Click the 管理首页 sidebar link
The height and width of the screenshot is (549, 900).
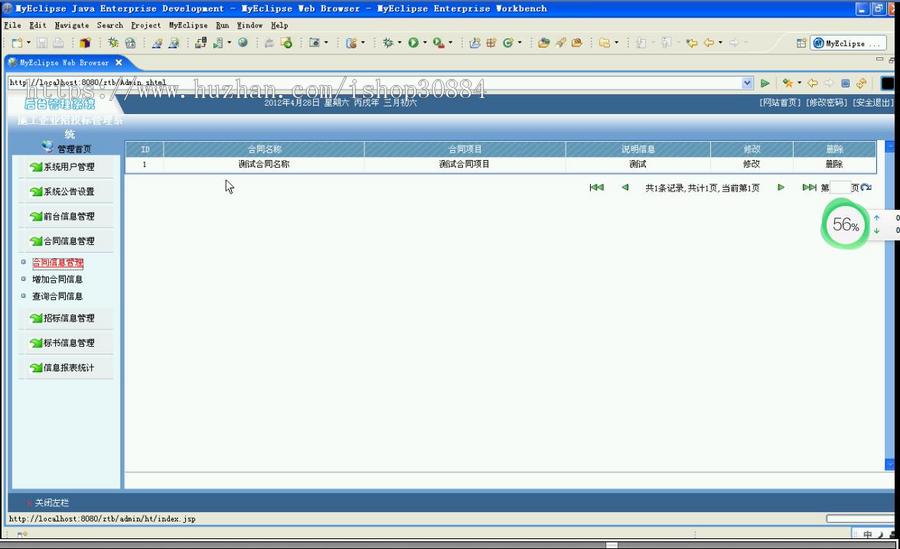[73, 149]
